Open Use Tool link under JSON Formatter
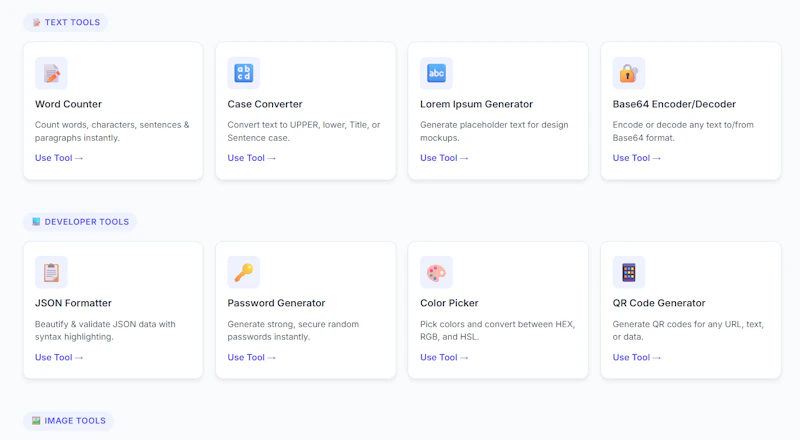 pos(59,357)
